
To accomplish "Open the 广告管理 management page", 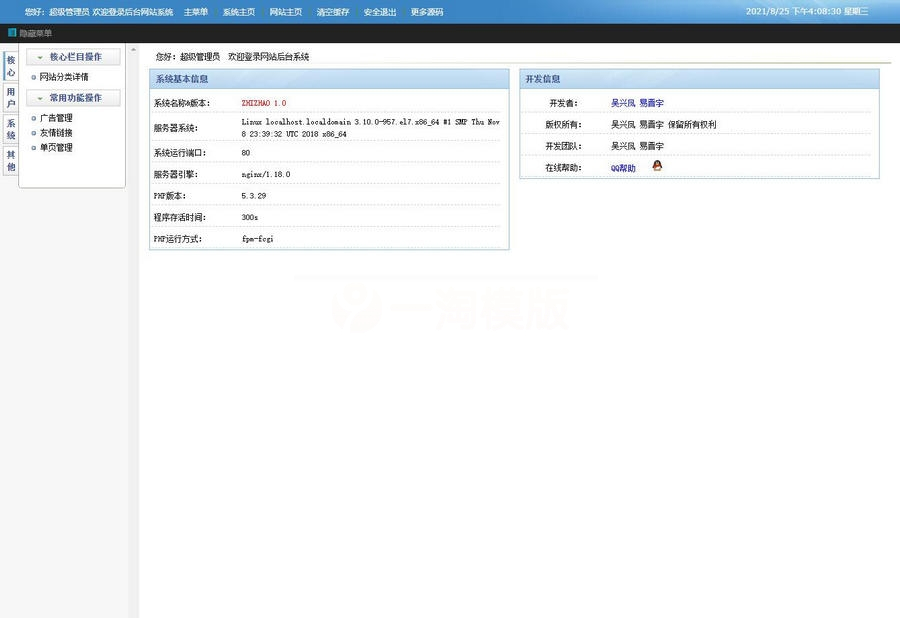I will [x=56, y=117].
